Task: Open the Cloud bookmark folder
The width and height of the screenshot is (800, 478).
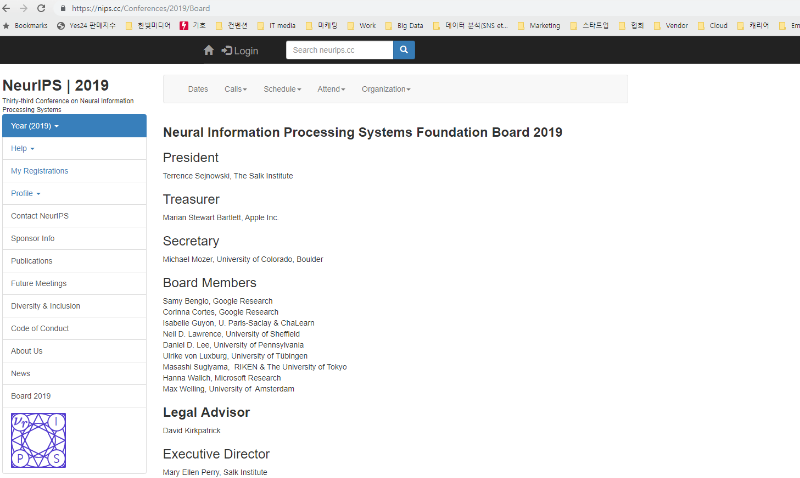Action: coord(713,26)
